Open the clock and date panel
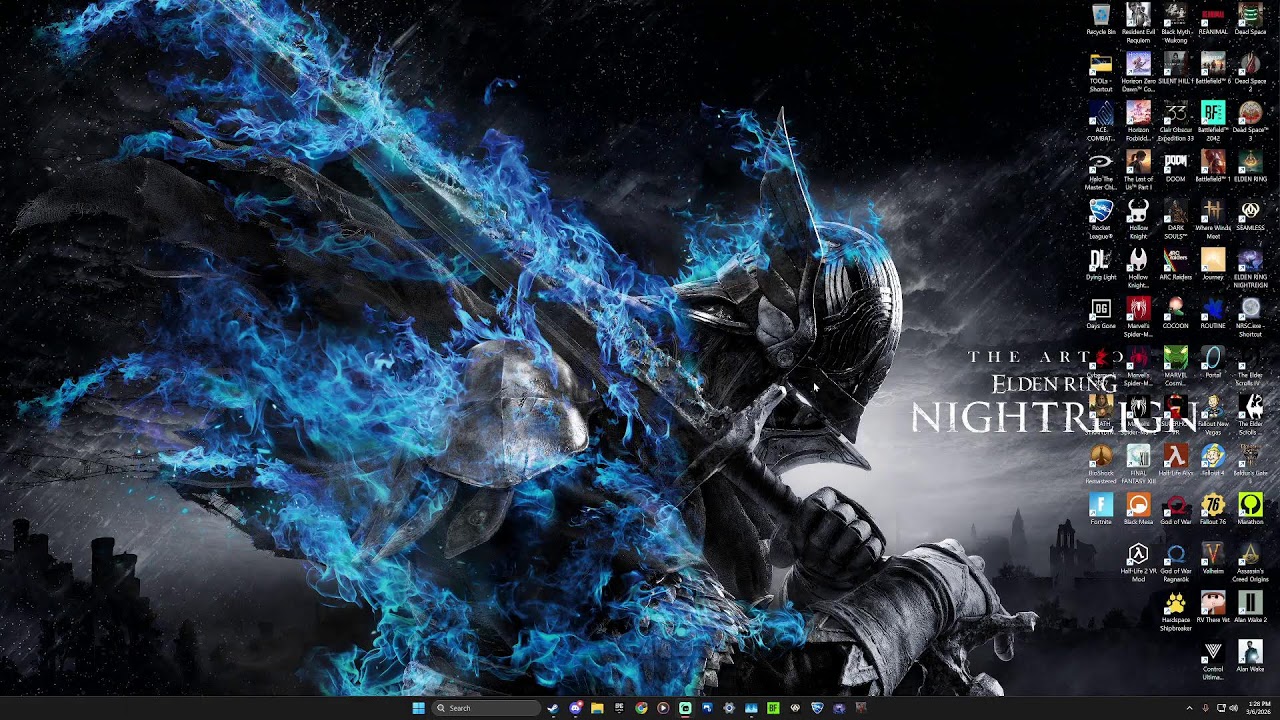Image resolution: width=1280 pixels, height=720 pixels. click(1259, 708)
